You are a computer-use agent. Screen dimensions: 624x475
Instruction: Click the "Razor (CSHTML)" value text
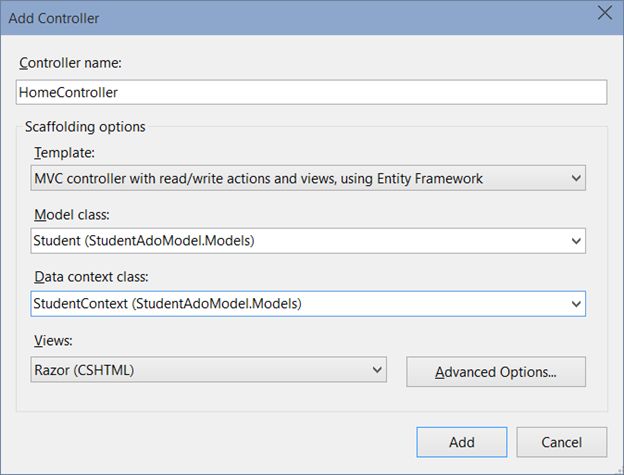(x=84, y=370)
